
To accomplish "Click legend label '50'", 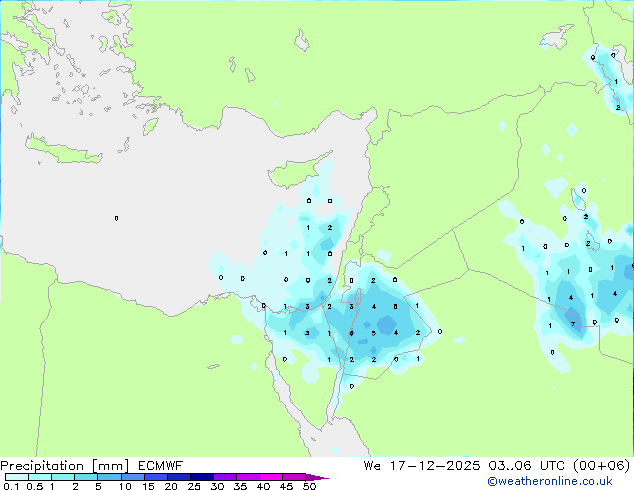I will [x=310, y=486].
